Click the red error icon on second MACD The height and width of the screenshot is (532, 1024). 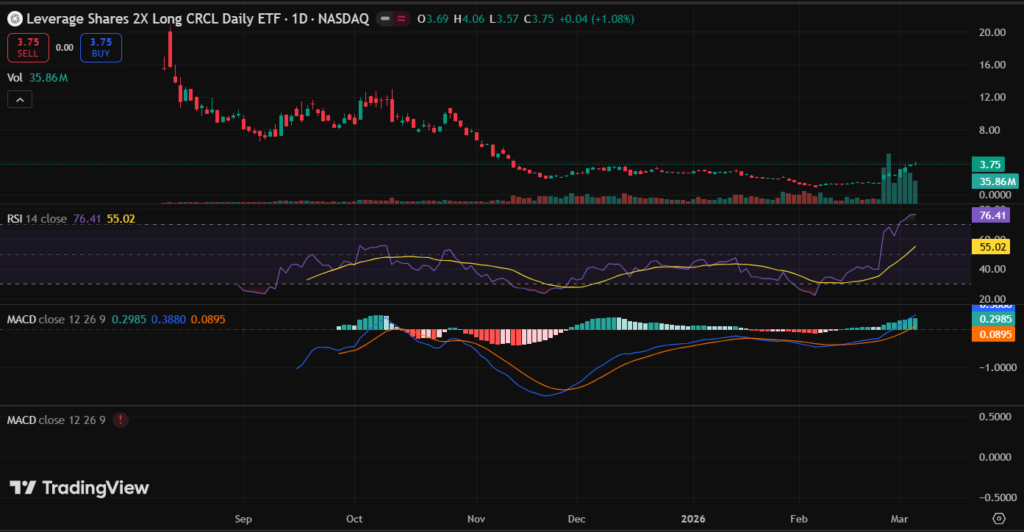coord(121,421)
